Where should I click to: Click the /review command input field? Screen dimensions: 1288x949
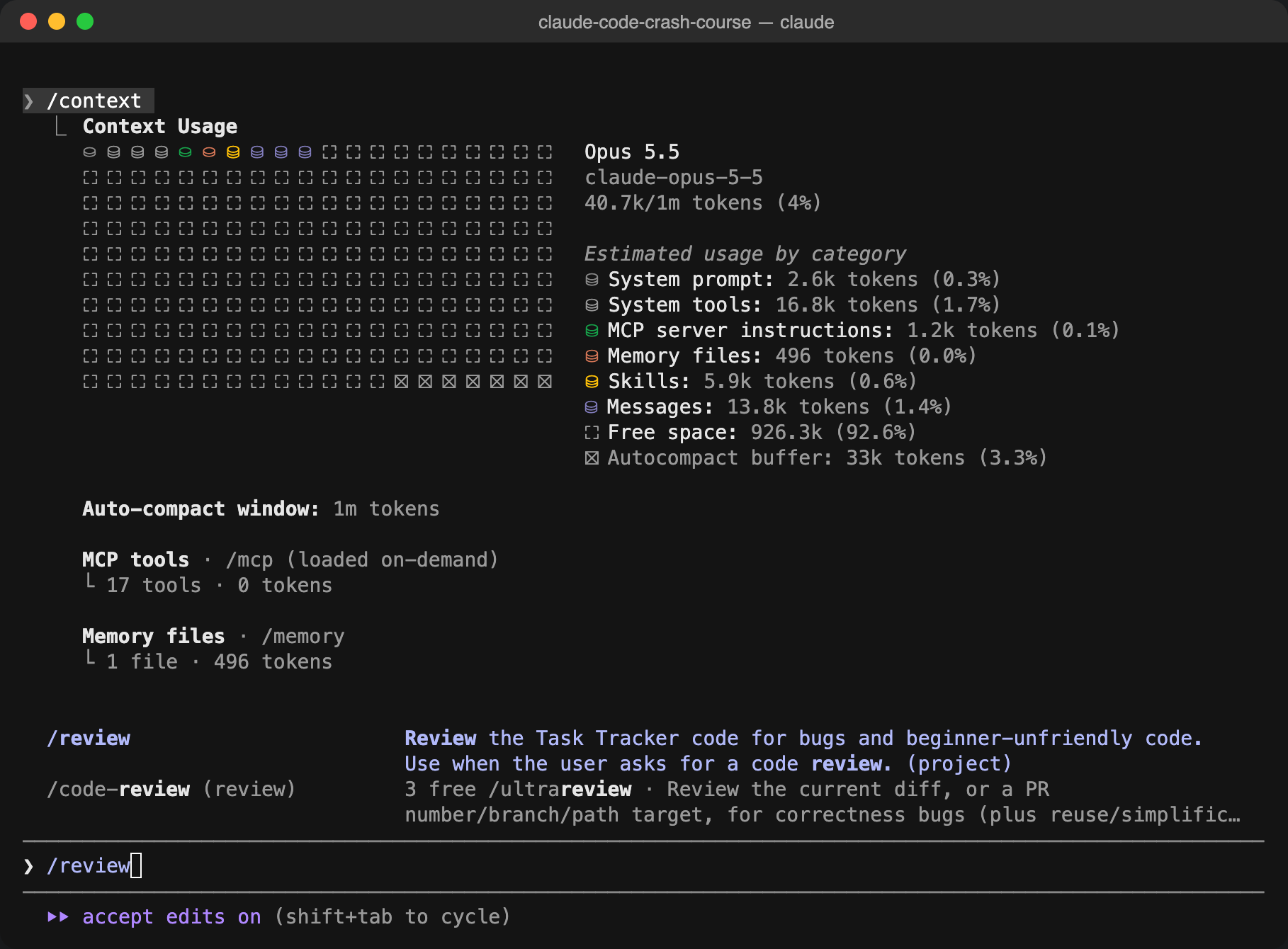[x=643, y=866]
